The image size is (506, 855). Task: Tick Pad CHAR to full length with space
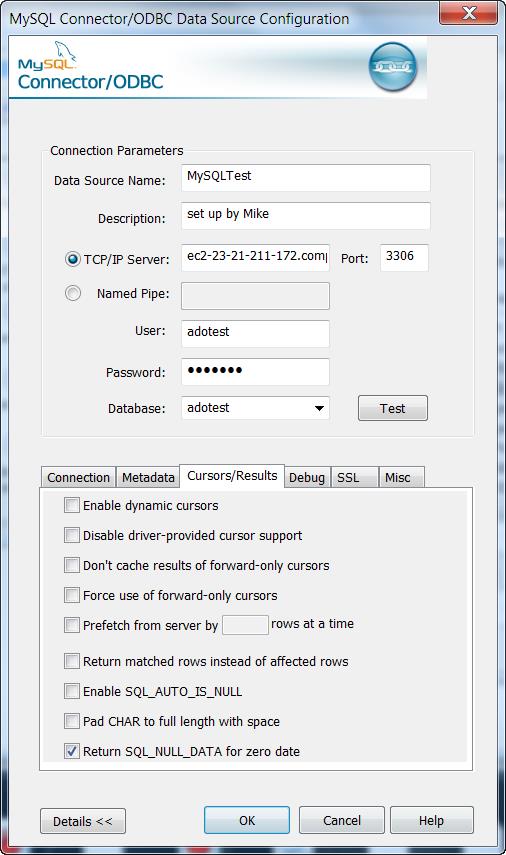tap(71, 721)
